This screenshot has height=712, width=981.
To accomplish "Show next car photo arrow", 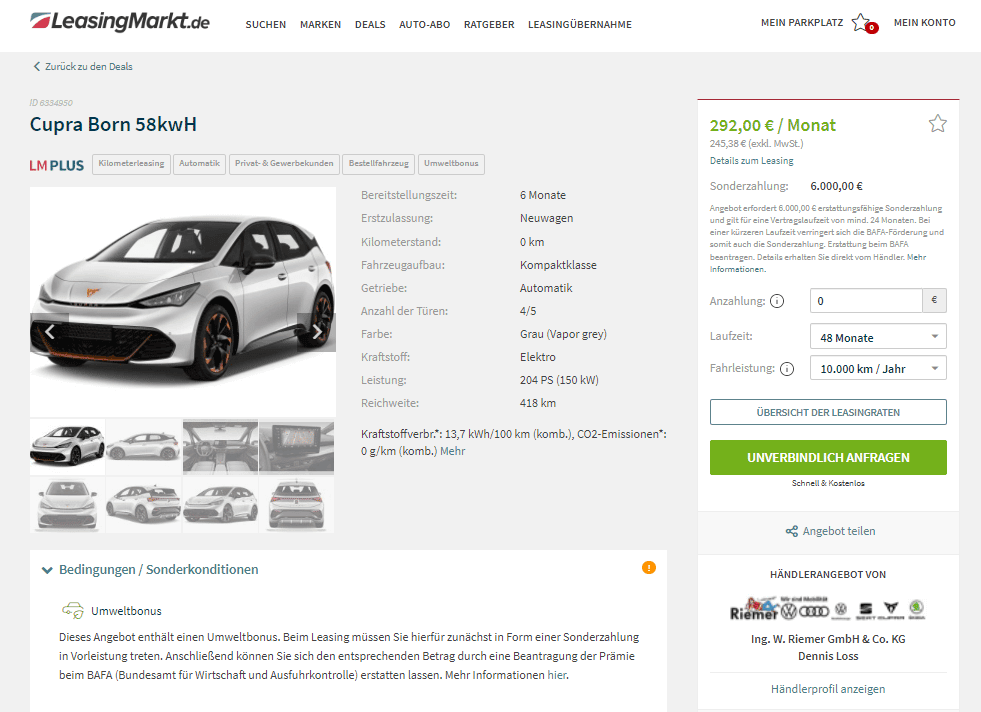I will coord(317,332).
